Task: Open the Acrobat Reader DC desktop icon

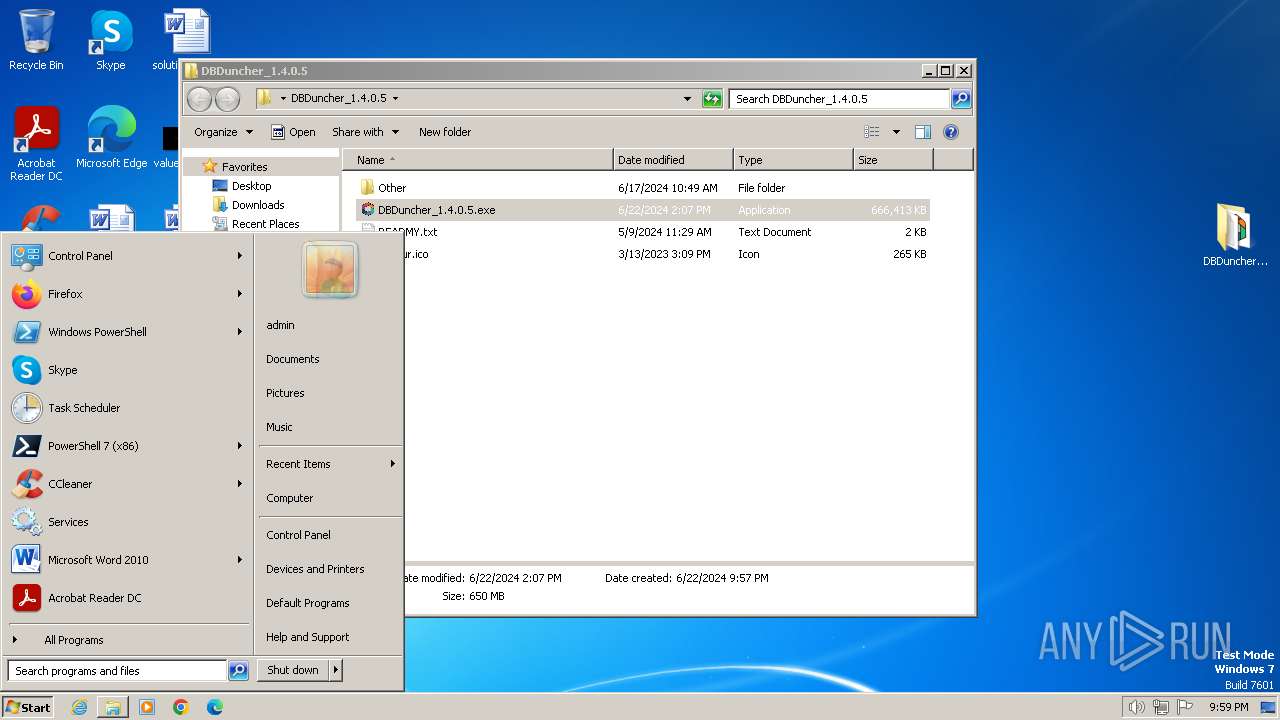Action: click(36, 144)
